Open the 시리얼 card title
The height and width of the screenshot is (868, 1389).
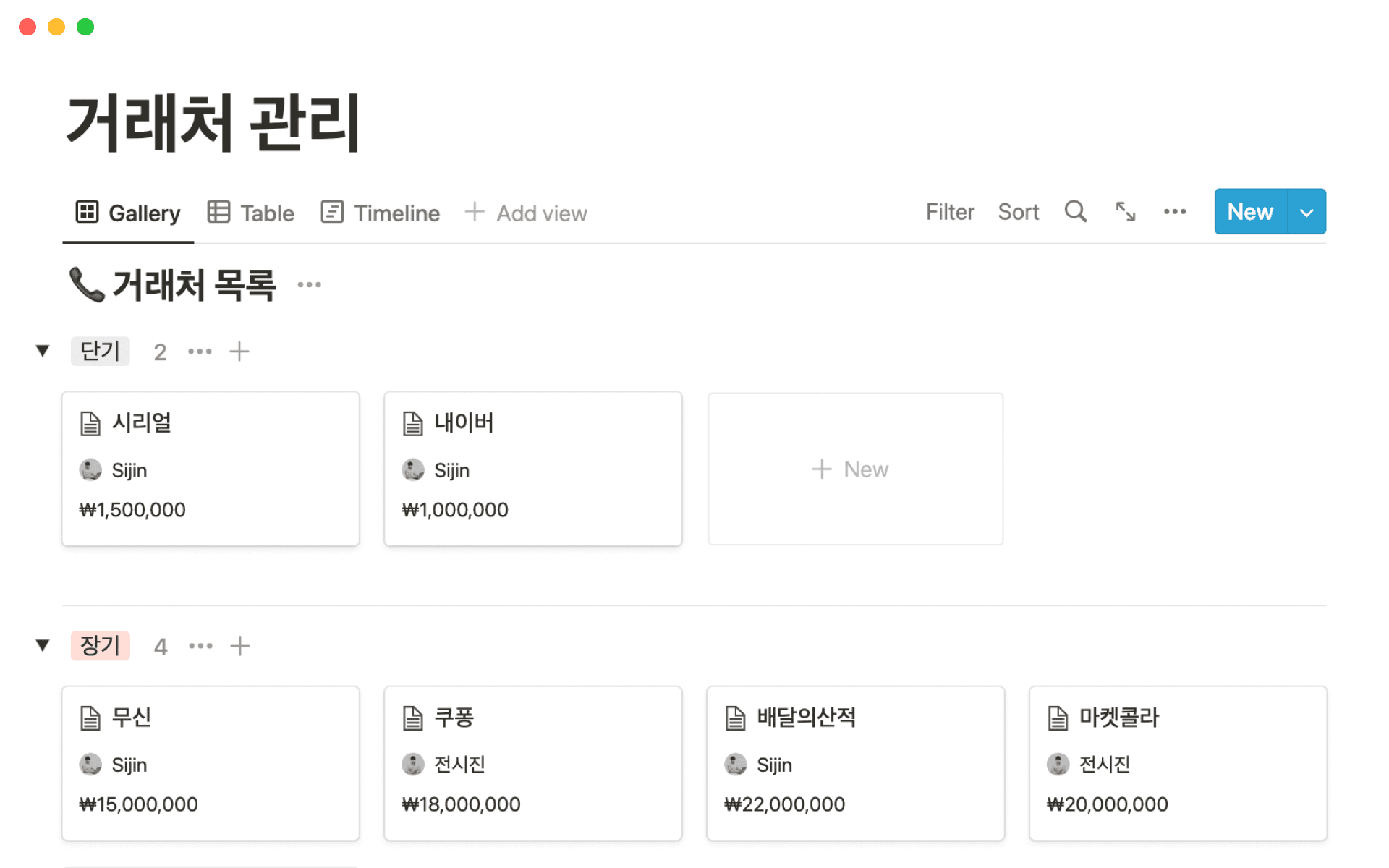(142, 422)
